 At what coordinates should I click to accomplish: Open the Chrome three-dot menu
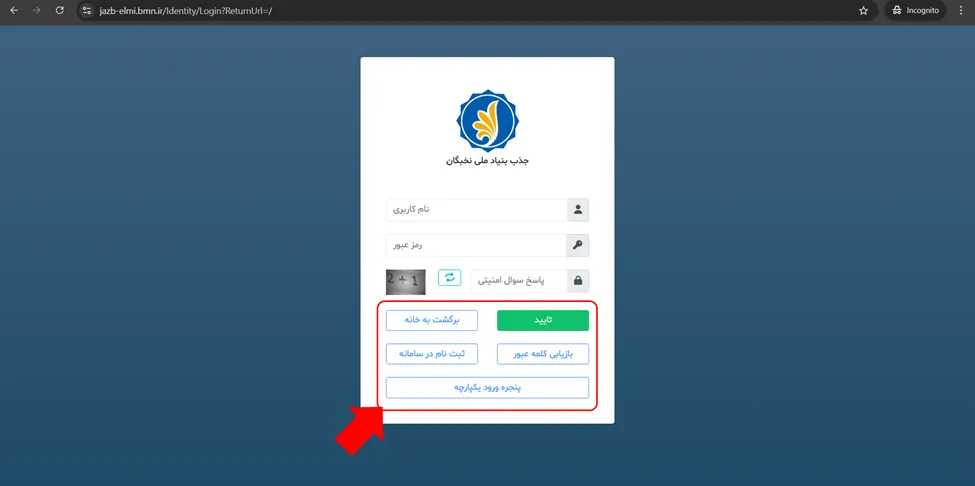coord(961,11)
